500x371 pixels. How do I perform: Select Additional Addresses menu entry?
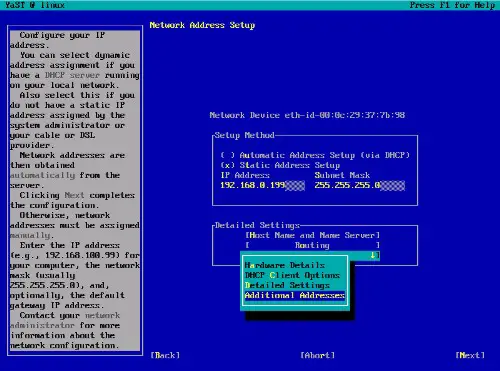coord(295,295)
